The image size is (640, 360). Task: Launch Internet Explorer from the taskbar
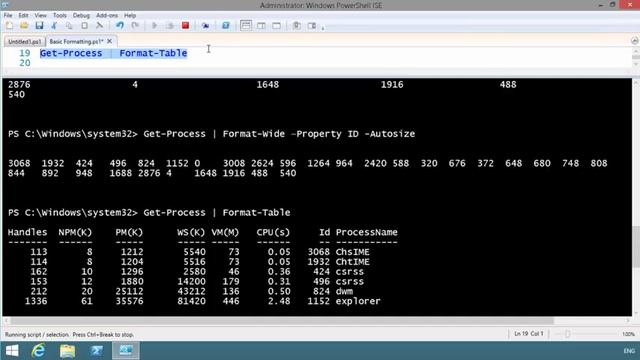tap(38, 351)
